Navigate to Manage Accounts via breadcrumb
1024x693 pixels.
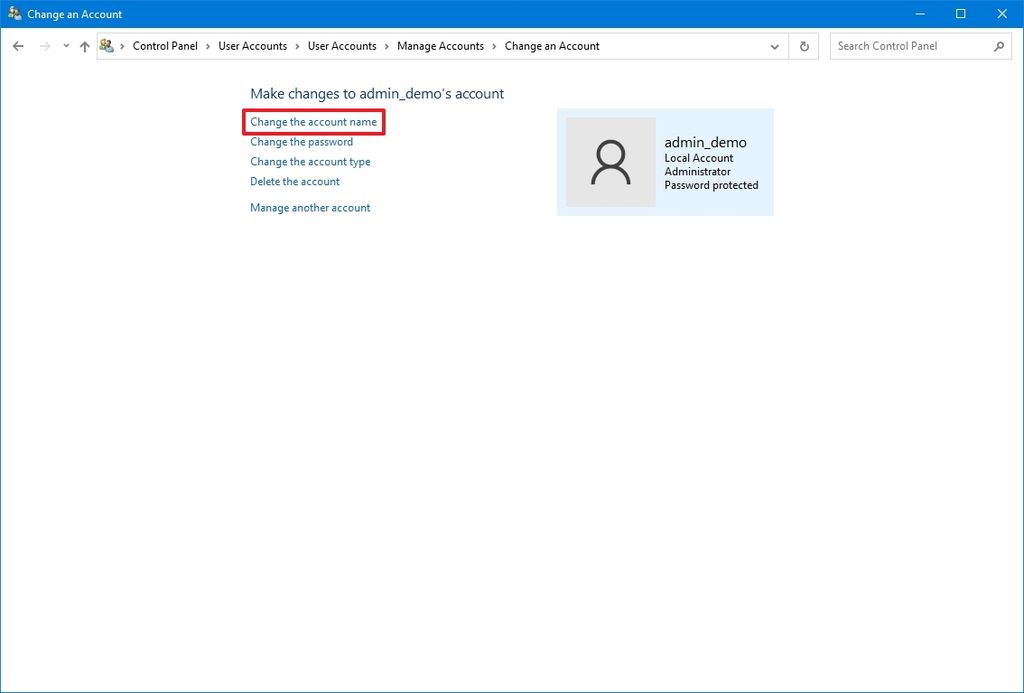(x=441, y=45)
